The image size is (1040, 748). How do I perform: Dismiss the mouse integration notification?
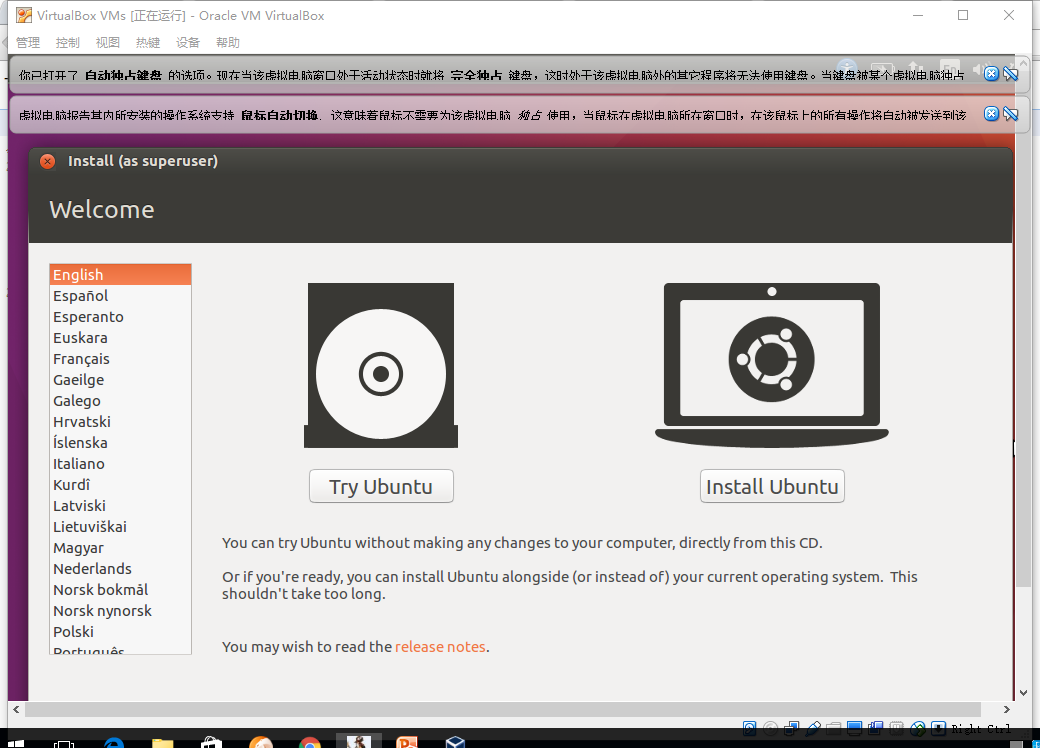tap(991, 114)
